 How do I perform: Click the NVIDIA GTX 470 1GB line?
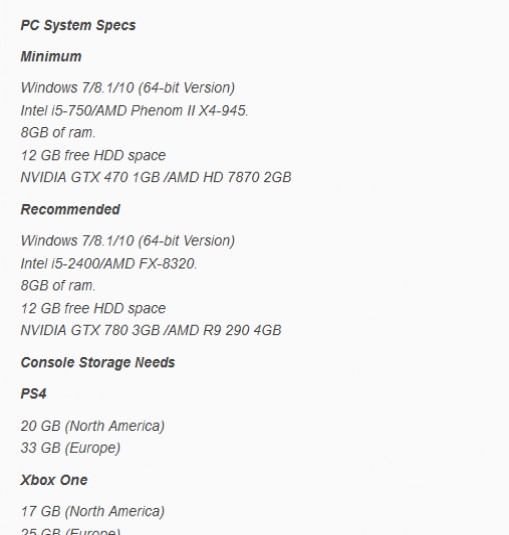click(x=156, y=177)
